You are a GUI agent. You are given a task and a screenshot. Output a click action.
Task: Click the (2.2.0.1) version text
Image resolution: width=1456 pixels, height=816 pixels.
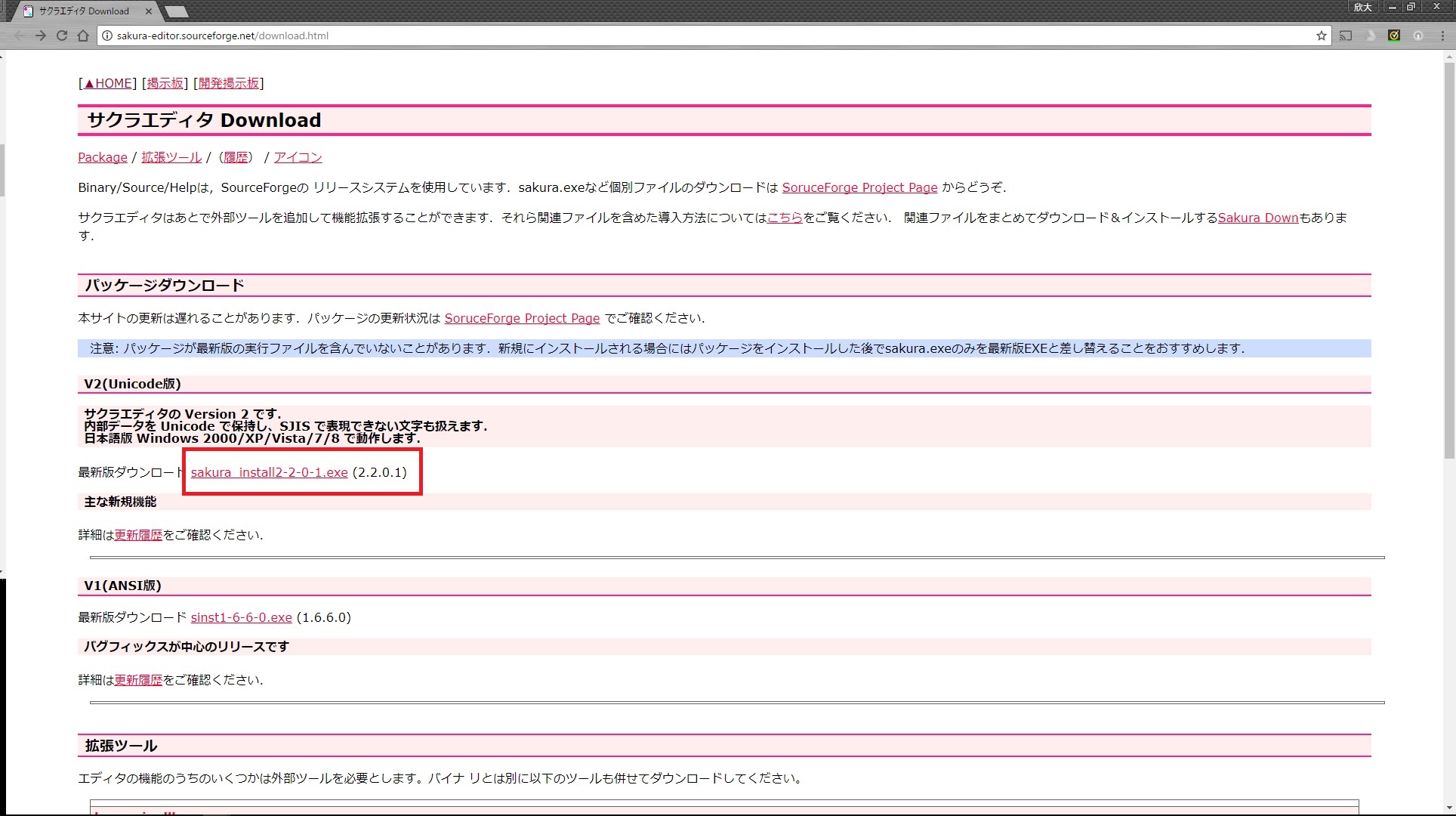pos(380,472)
